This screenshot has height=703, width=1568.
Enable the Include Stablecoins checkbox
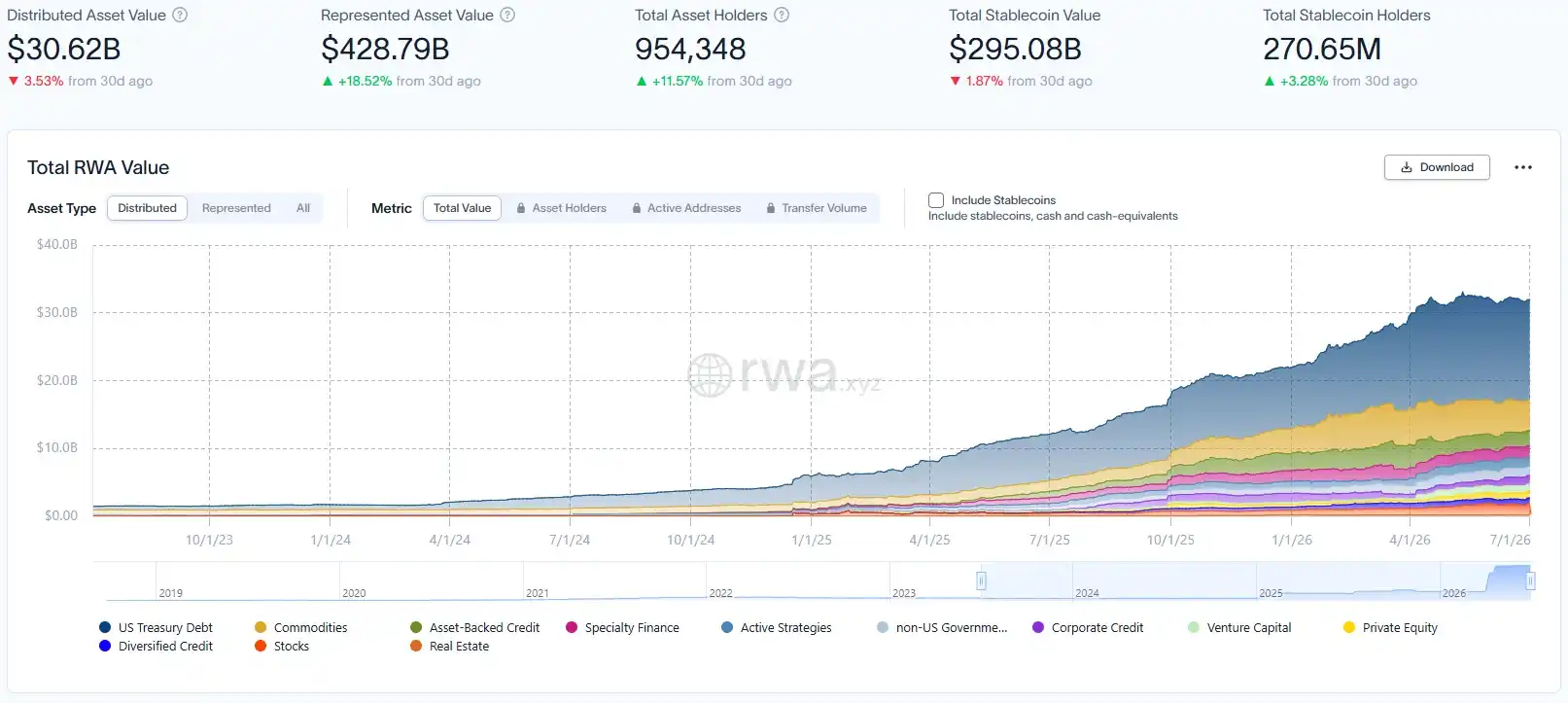(x=936, y=200)
